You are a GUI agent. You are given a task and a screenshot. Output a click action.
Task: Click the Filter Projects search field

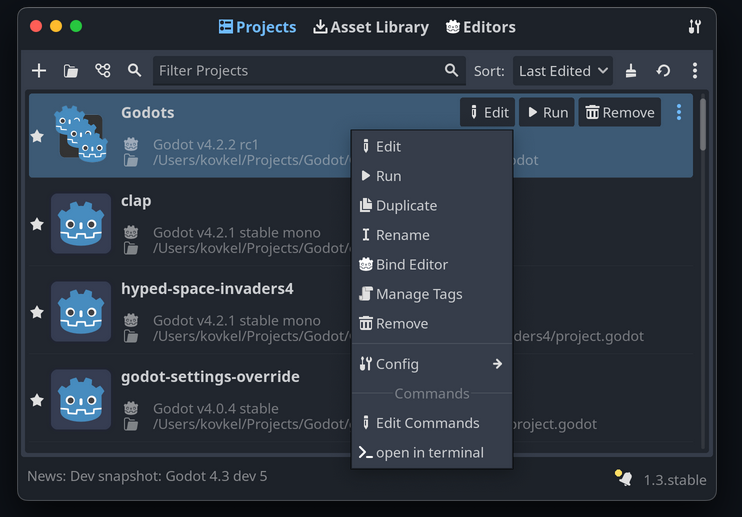(300, 71)
